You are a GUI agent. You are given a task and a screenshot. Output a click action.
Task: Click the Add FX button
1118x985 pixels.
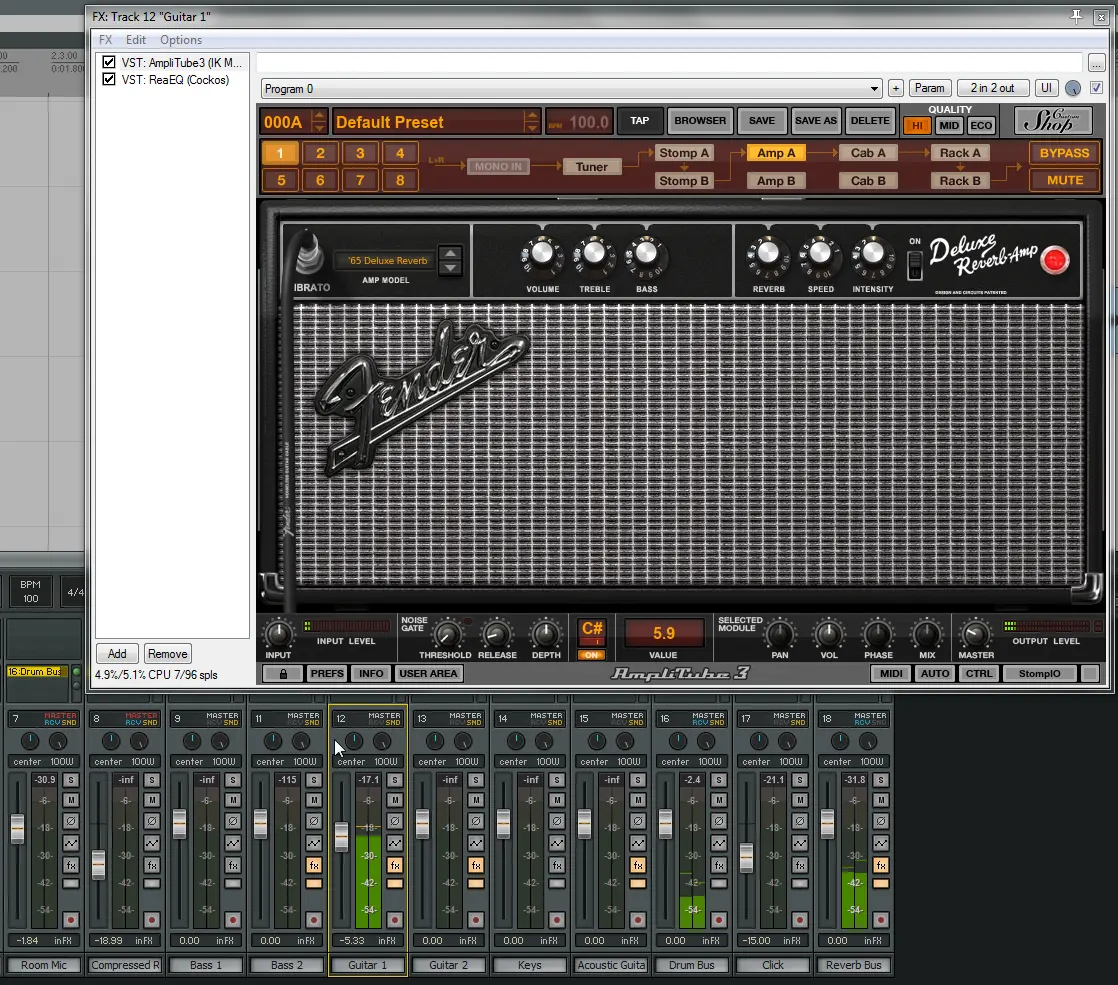(117, 653)
